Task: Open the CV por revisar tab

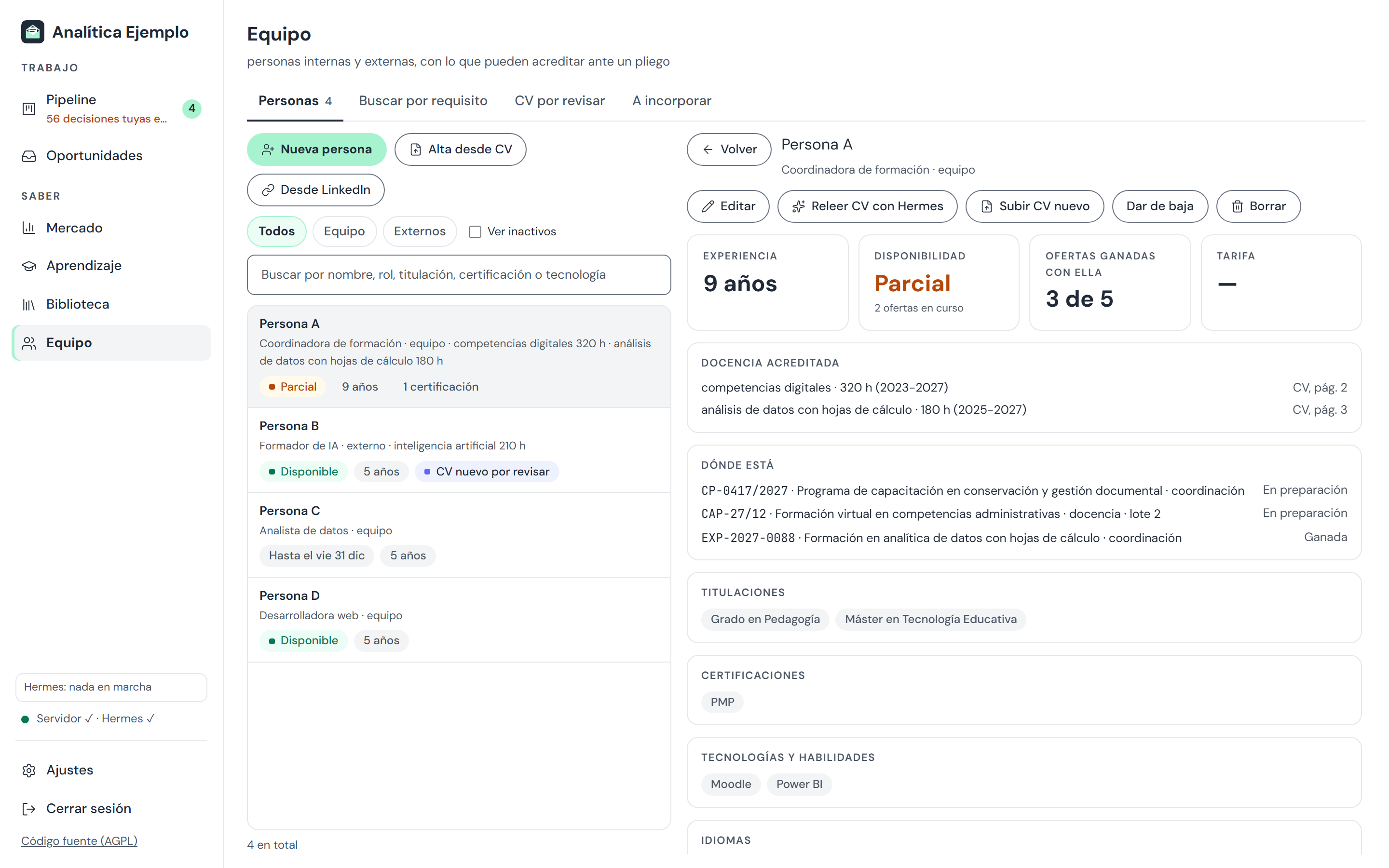Action: (559, 101)
